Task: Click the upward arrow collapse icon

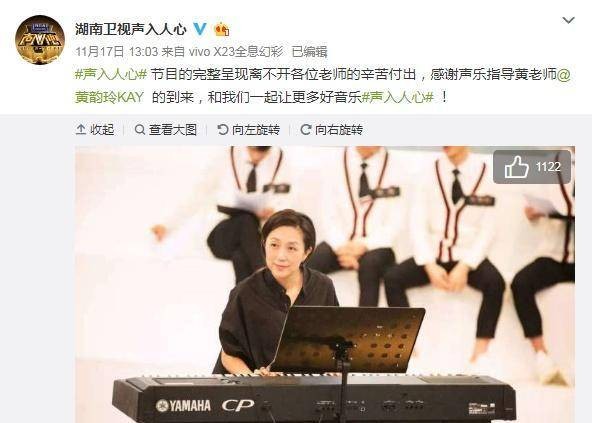Action: click(81, 130)
